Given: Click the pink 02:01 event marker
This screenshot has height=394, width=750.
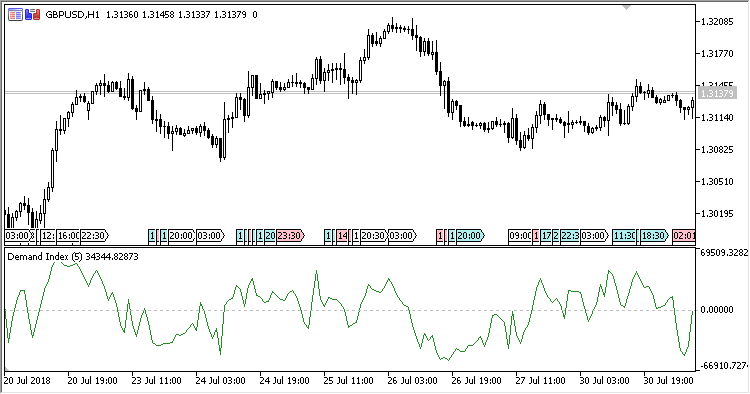Looking at the screenshot, I should tap(684, 236).
